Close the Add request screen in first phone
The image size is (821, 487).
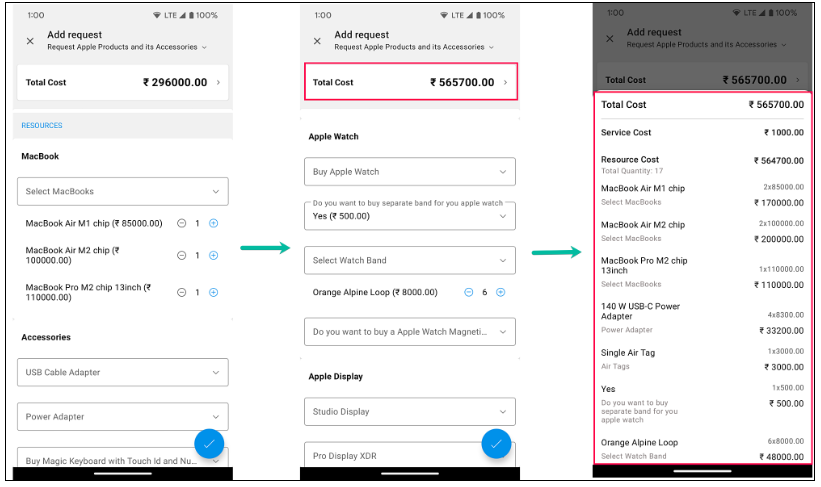(30, 41)
